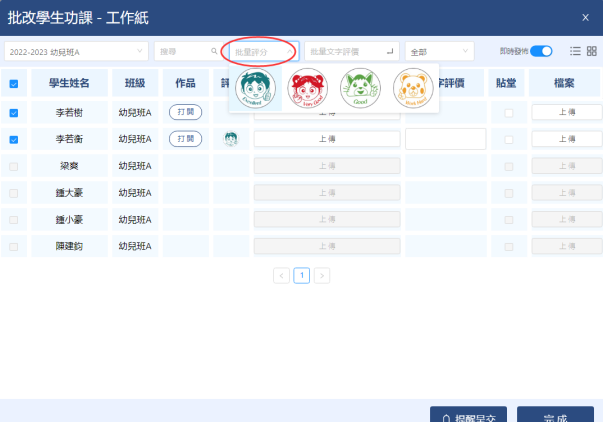The height and width of the screenshot is (422, 603).
Task: Open the 全部 filter dropdown
Action: click(x=438, y=51)
